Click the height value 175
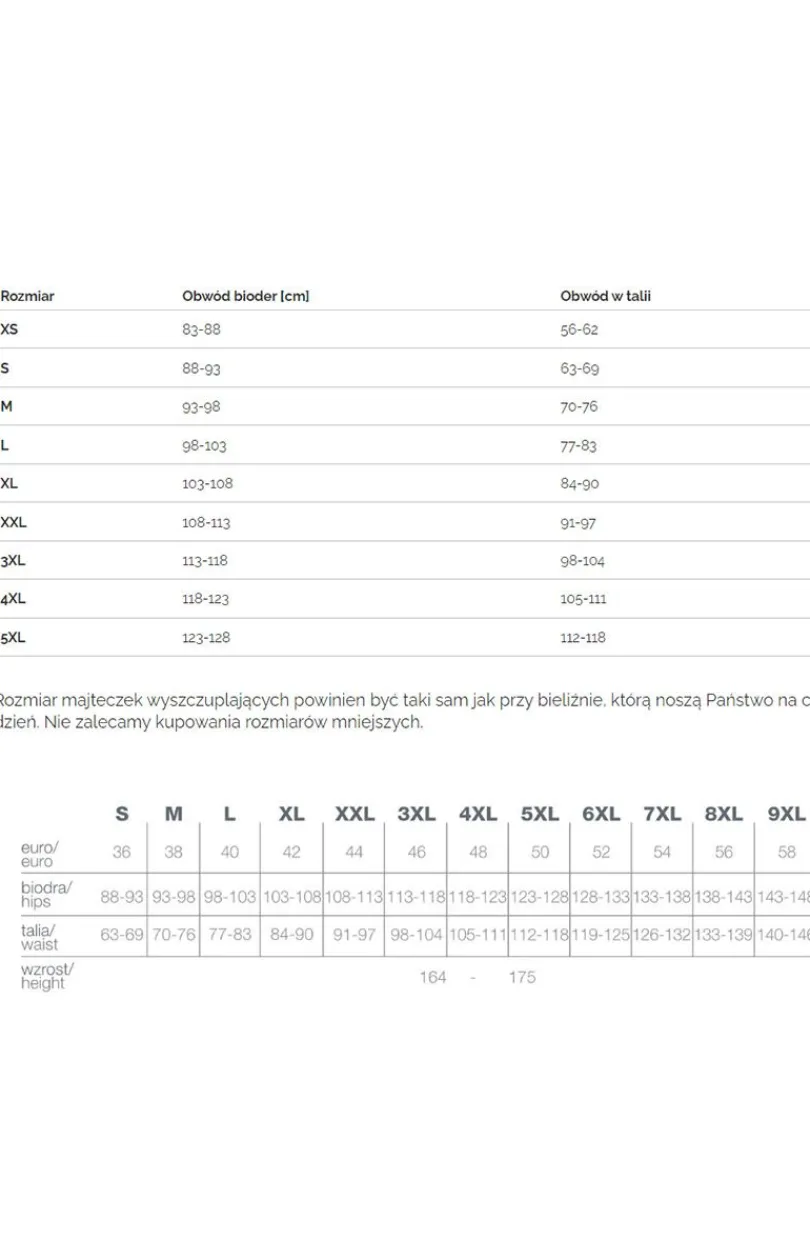This screenshot has height=1260, width=810. coord(522,977)
